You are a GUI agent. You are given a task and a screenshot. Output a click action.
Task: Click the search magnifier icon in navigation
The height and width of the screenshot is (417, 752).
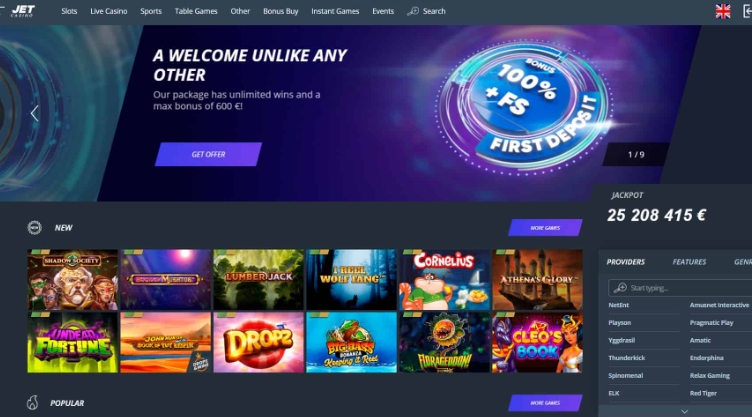coord(412,11)
